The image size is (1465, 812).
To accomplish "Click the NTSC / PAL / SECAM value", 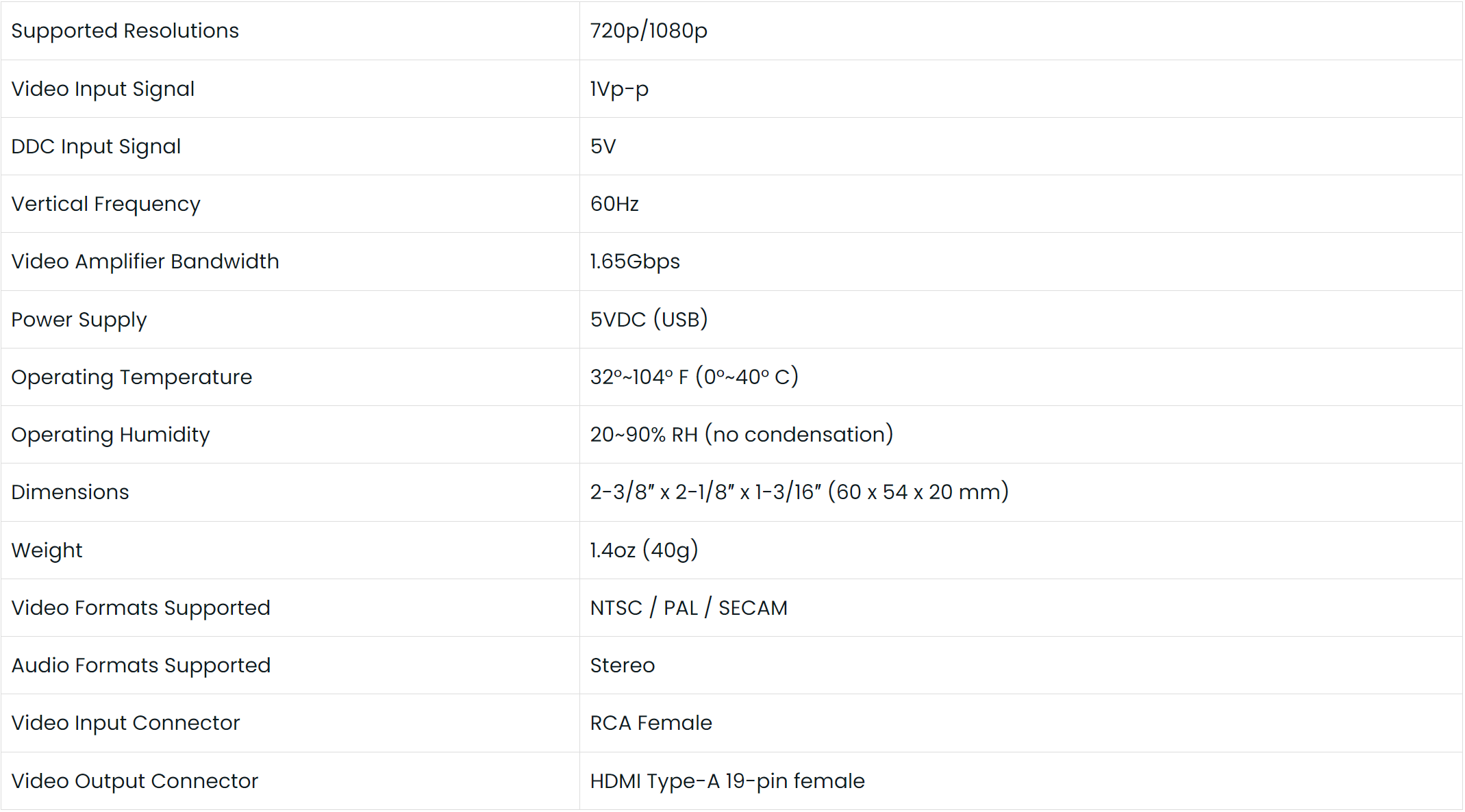I will pyautogui.click(x=688, y=608).
